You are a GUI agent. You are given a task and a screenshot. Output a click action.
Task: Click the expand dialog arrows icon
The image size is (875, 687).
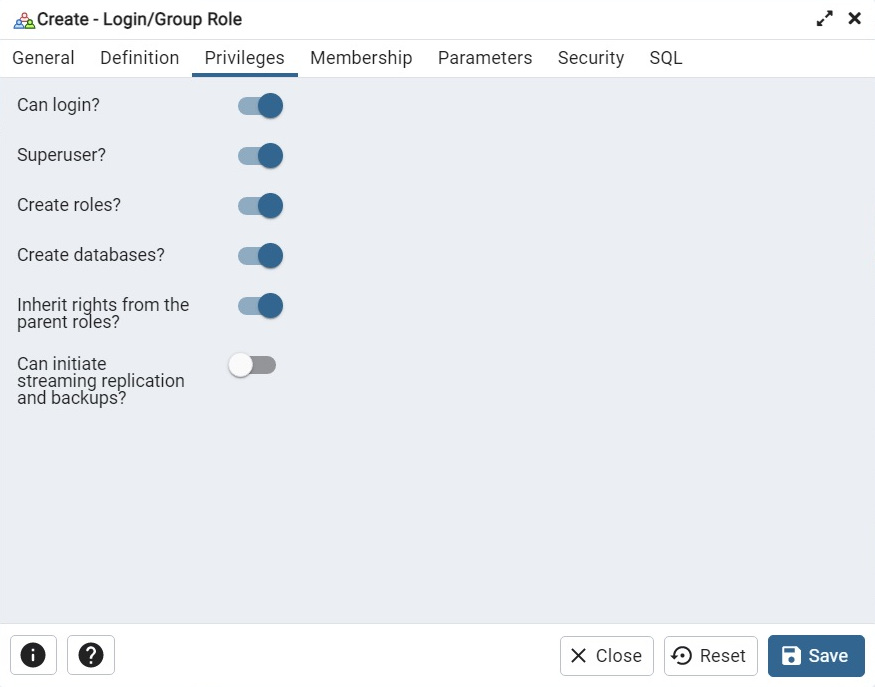point(824,18)
